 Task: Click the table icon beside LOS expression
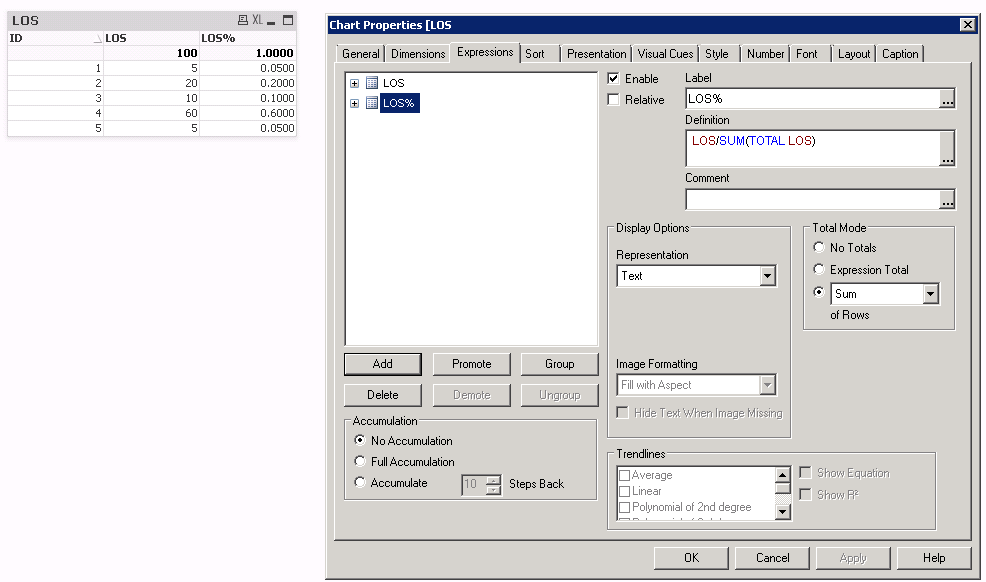[x=372, y=83]
